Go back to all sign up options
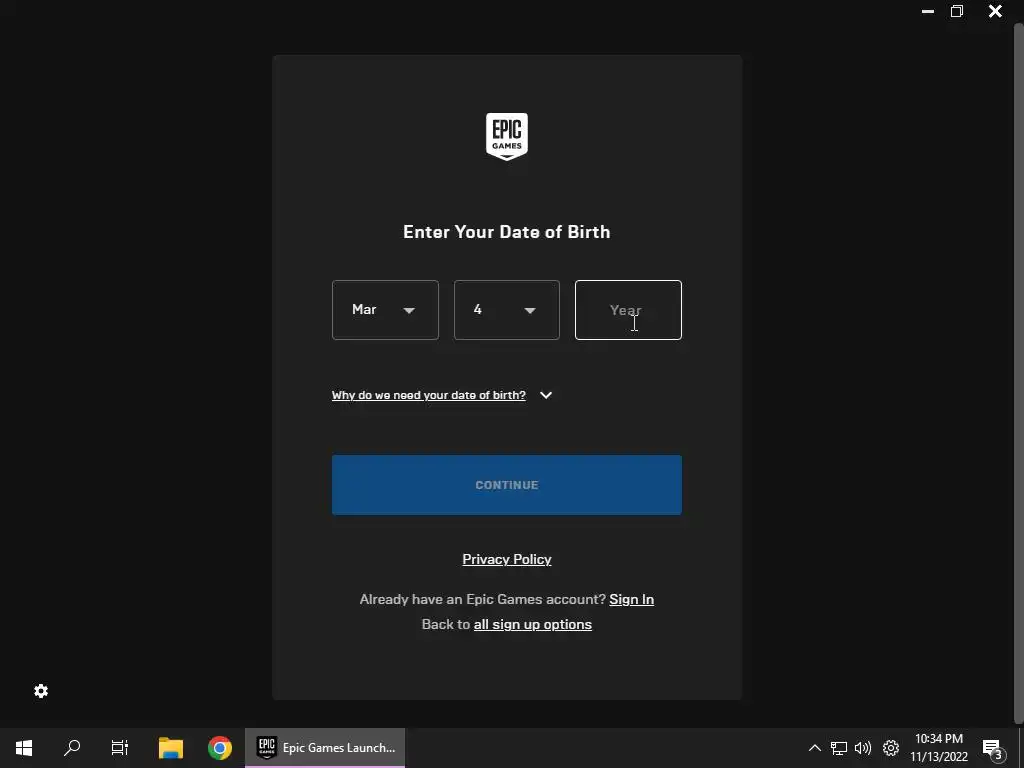This screenshot has height=768, width=1024. point(533,624)
